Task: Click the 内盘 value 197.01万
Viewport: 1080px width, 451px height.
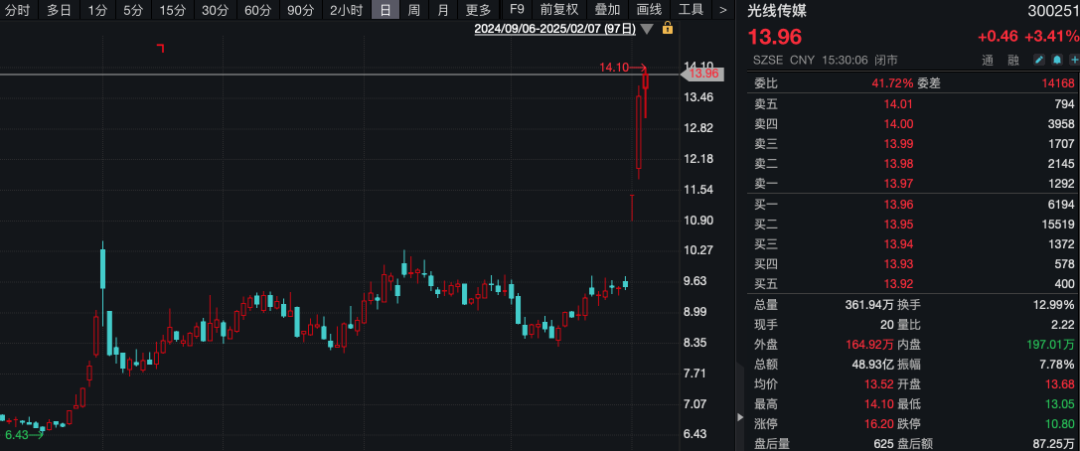Action: [1050, 344]
